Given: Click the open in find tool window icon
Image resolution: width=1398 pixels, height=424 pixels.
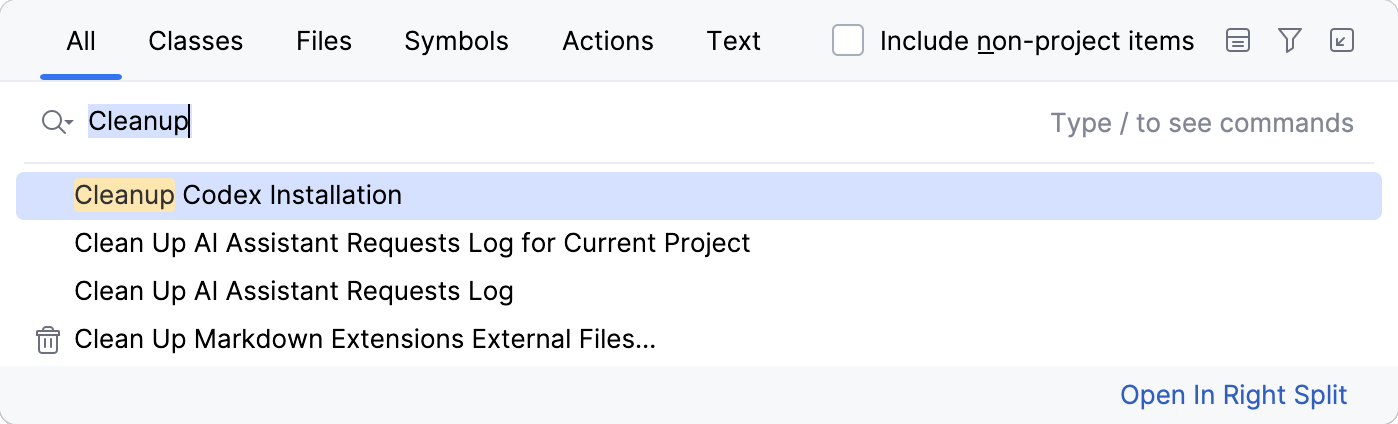Looking at the screenshot, I should tap(1342, 41).
